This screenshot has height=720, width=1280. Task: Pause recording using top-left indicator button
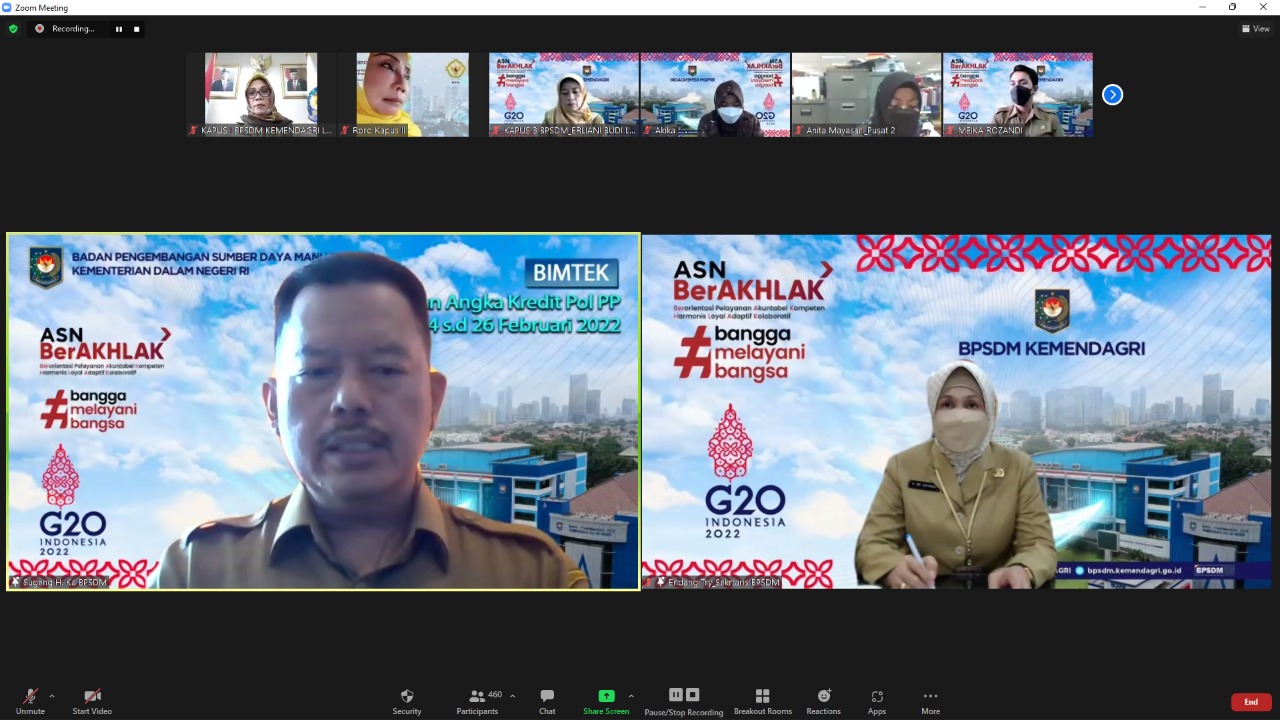coord(119,29)
